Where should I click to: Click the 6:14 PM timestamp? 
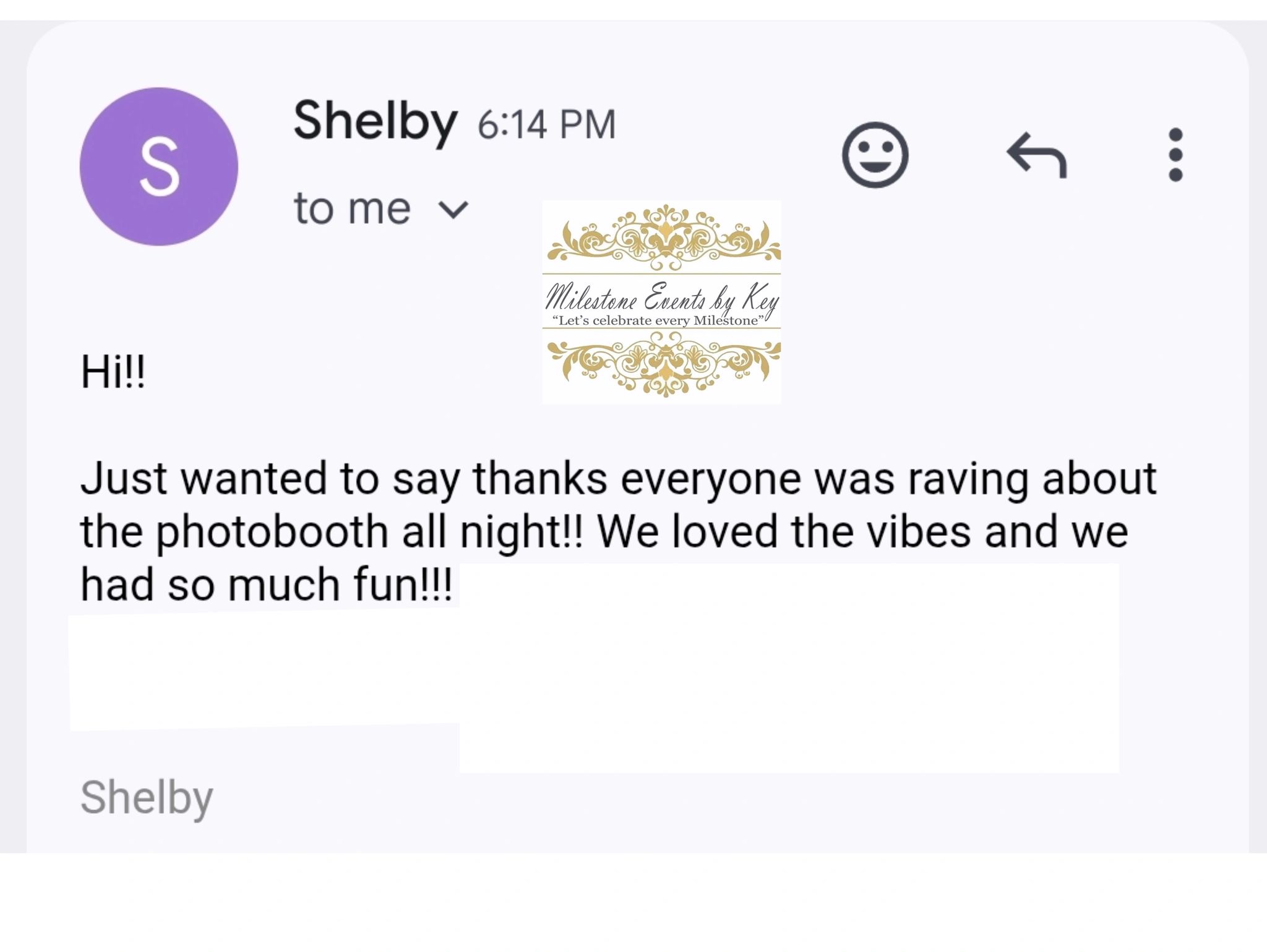coord(546,124)
